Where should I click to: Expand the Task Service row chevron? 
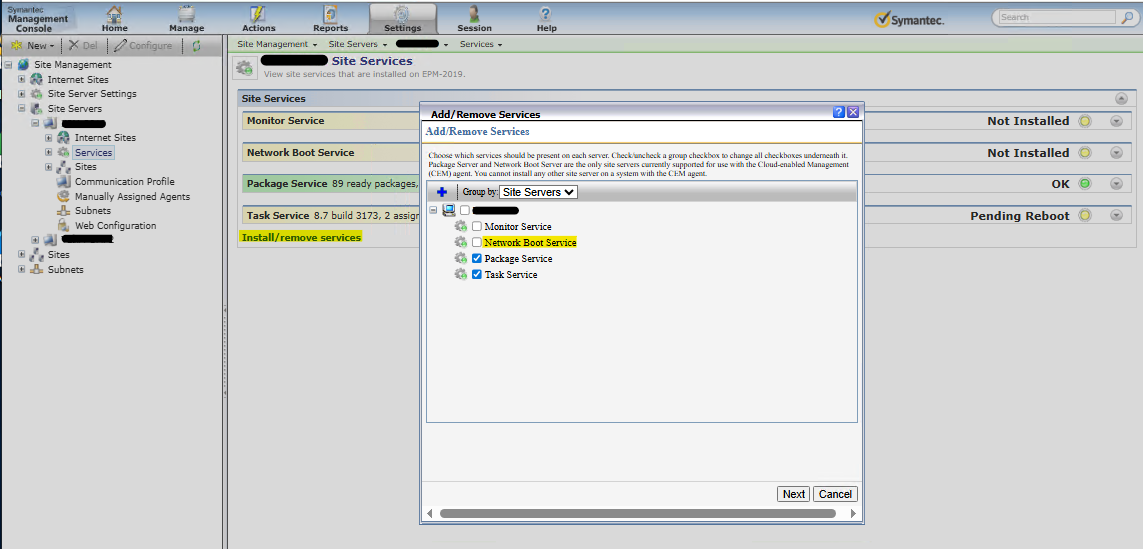[1116, 216]
